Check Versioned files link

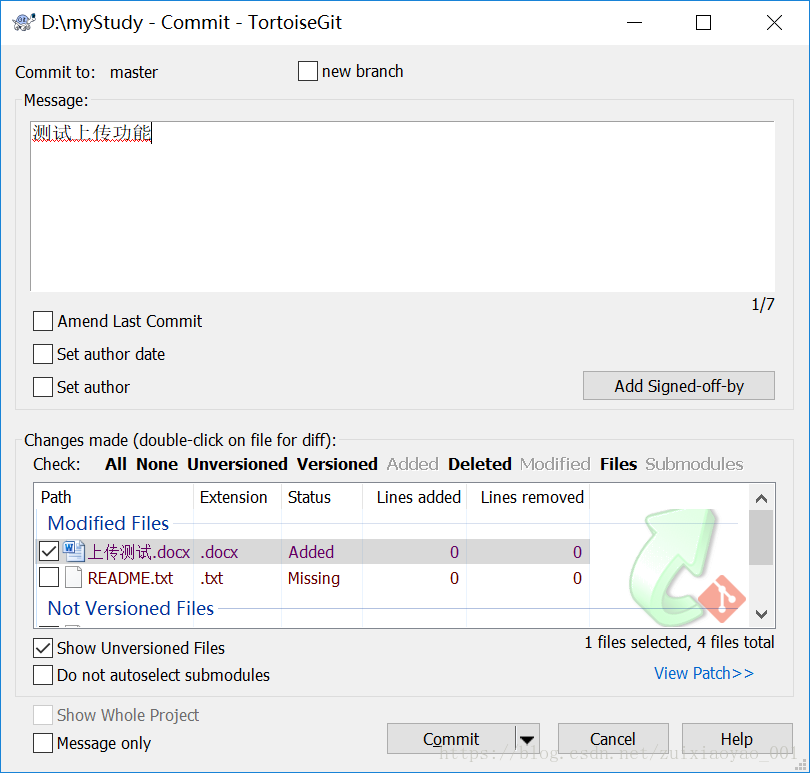coord(337,464)
